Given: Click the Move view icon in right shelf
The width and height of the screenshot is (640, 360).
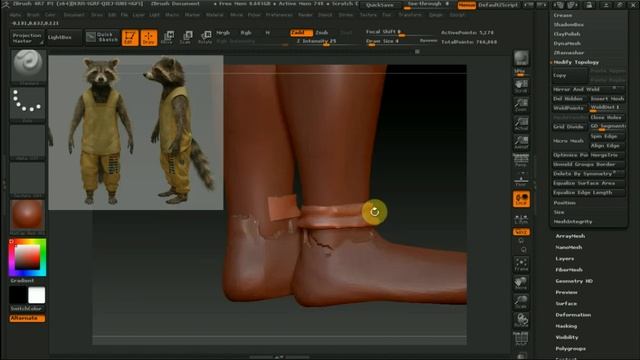Looking at the screenshot, I should 521,283.
